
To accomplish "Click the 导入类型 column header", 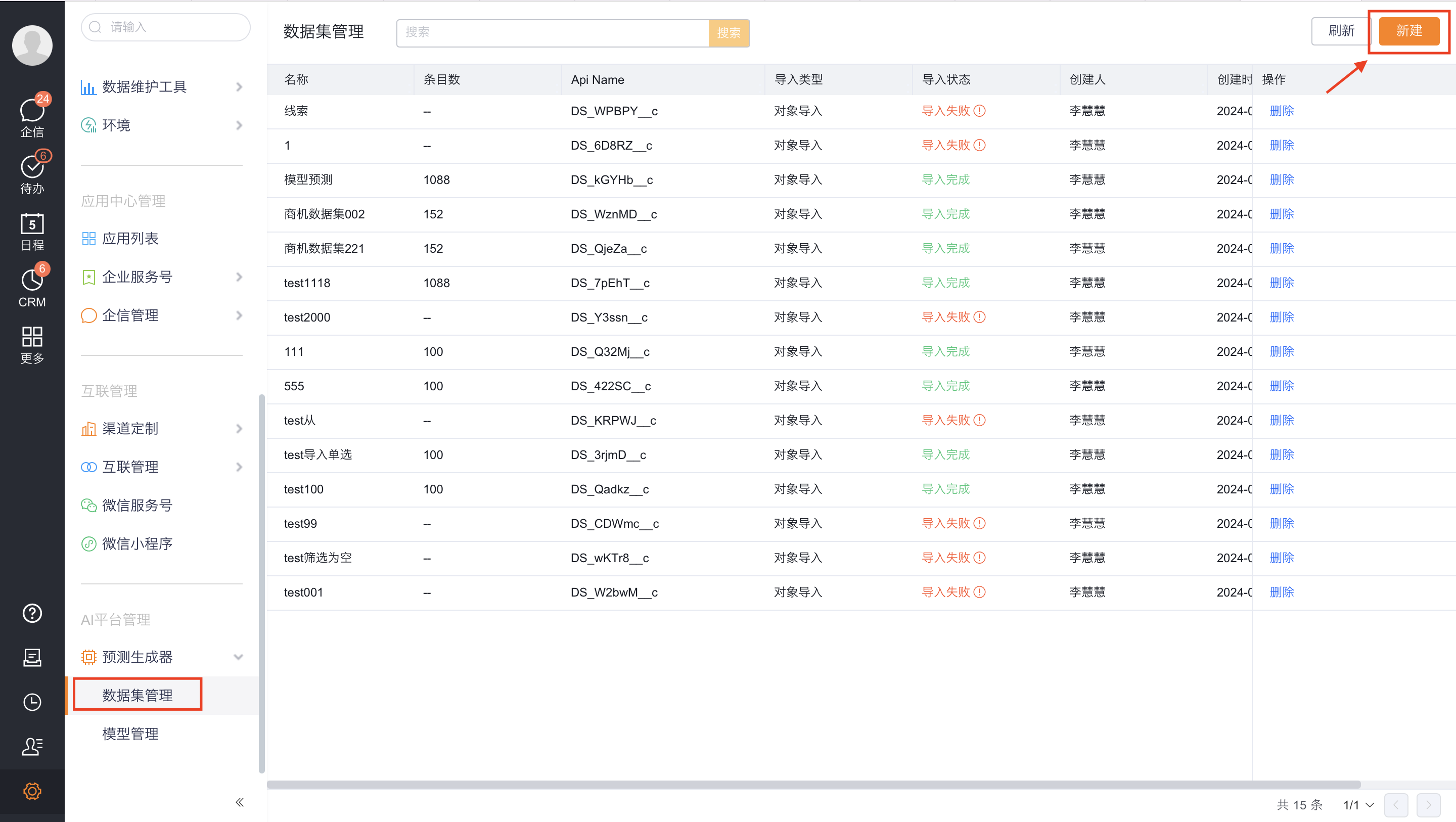I will tap(798, 79).
